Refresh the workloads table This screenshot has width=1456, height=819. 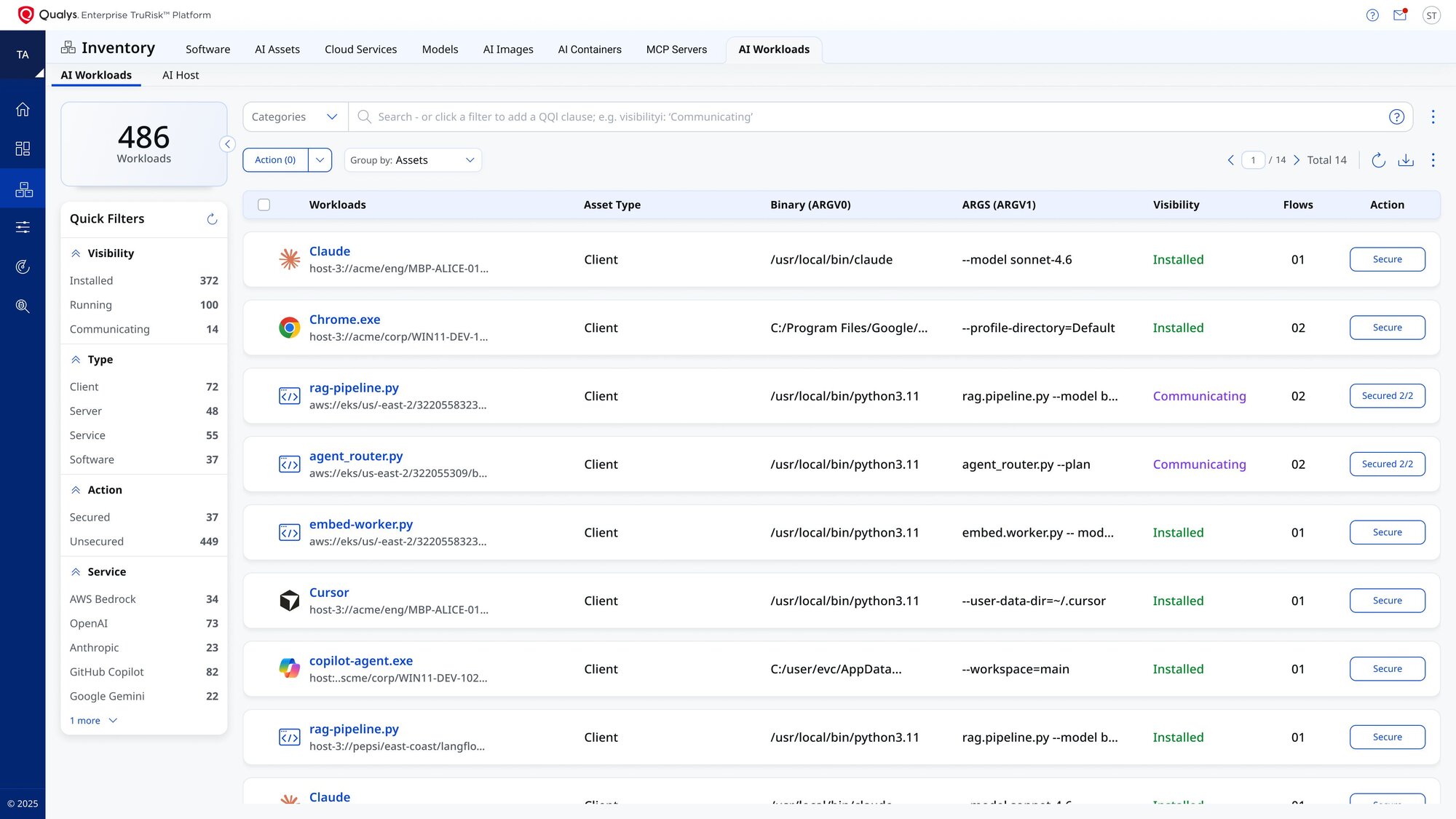pos(1378,160)
